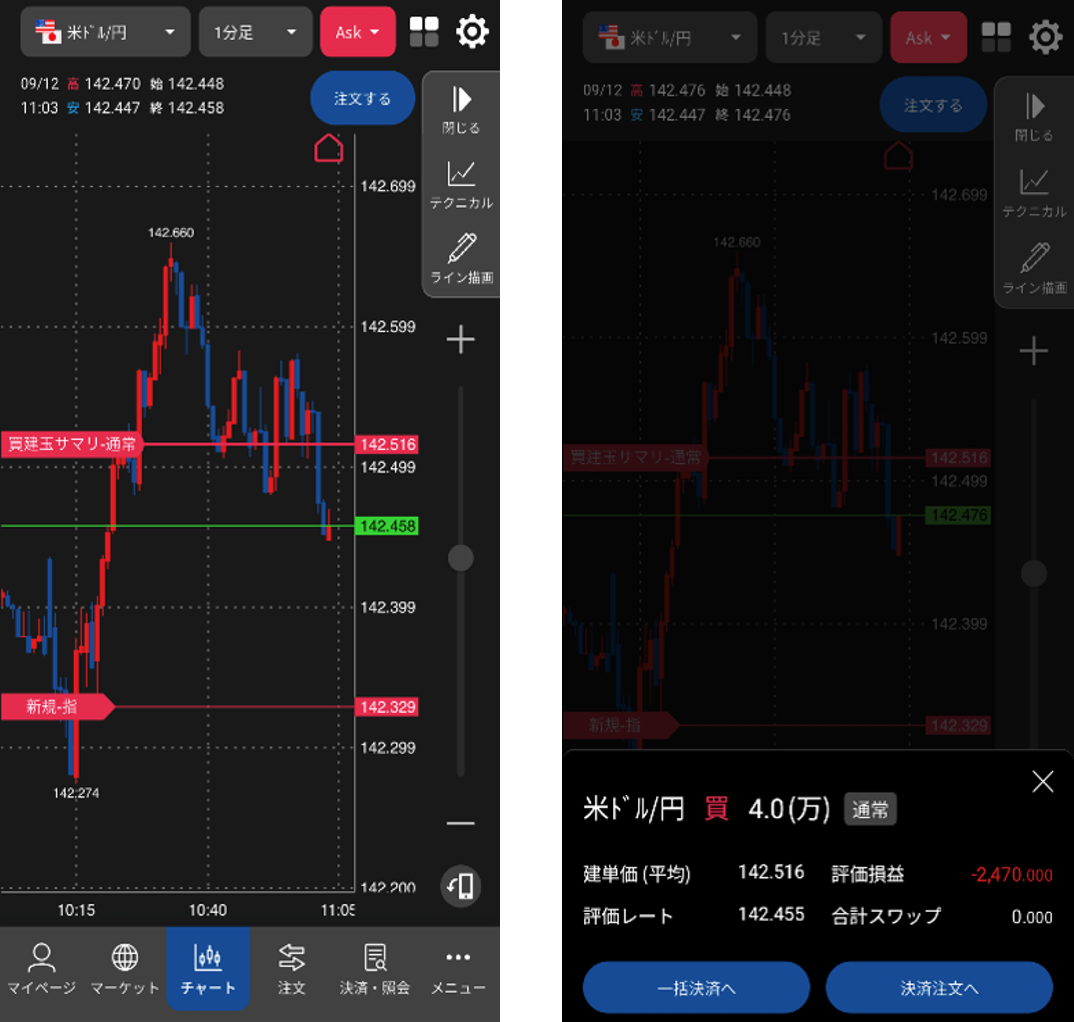Collapse side tool panel with 閉じる
Image resolution: width=1074 pixels, height=1022 pixels.
coord(461,110)
